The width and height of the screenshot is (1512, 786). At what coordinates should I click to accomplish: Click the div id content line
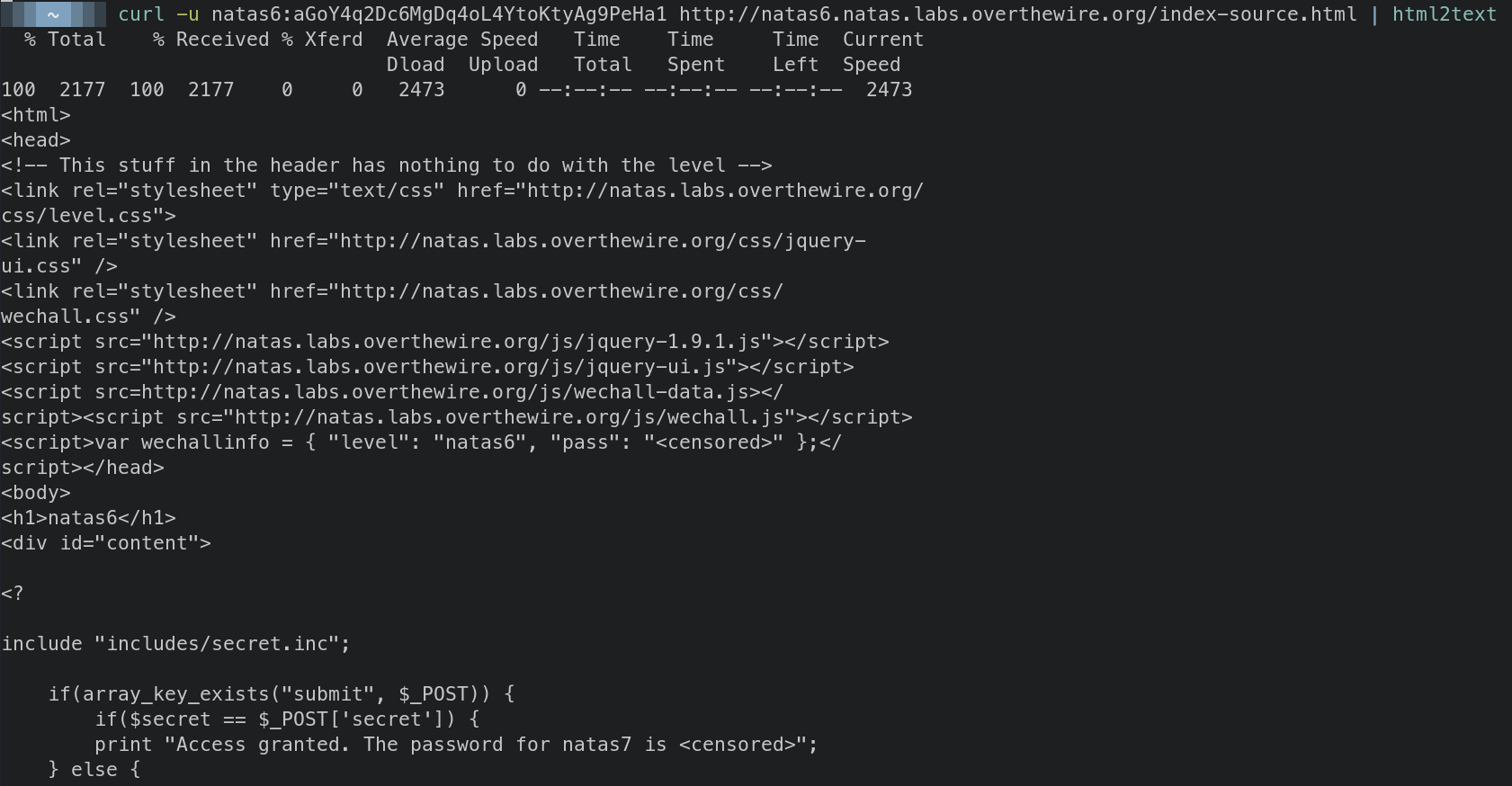coord(106,543)
